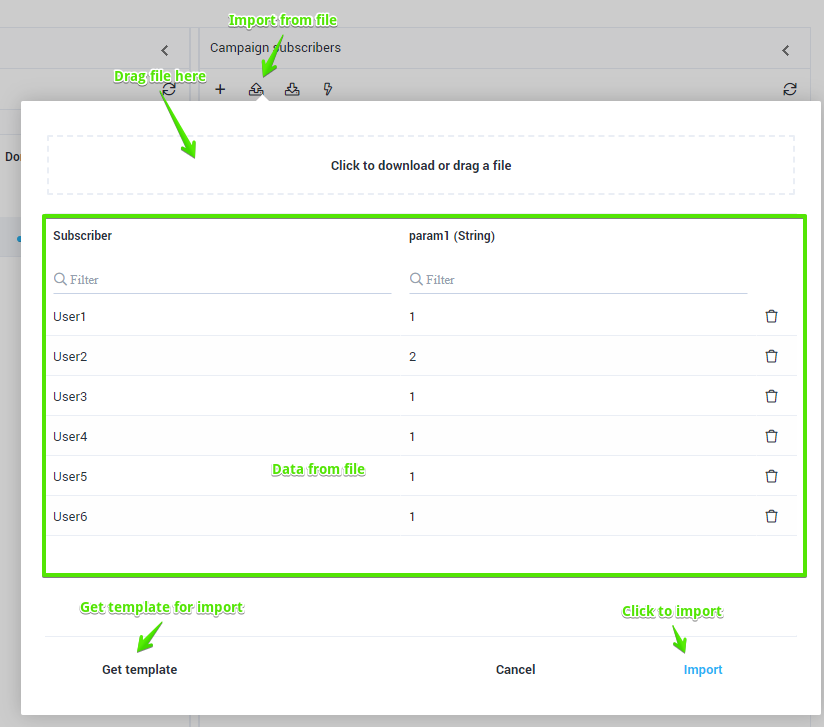This screenshot has height=727, width=824.
Task: Refresh the Campaign subscribers panel
Action: [x=790, y=89]
